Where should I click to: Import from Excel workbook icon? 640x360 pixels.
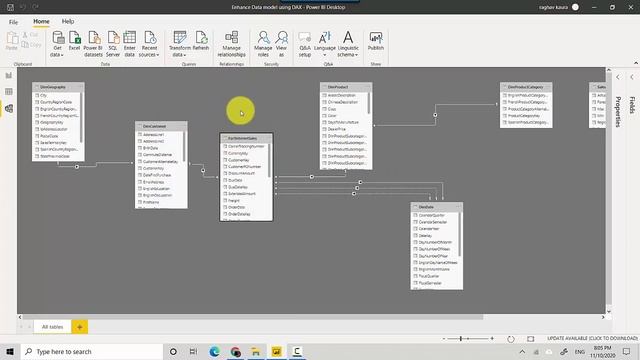[75, 41]
